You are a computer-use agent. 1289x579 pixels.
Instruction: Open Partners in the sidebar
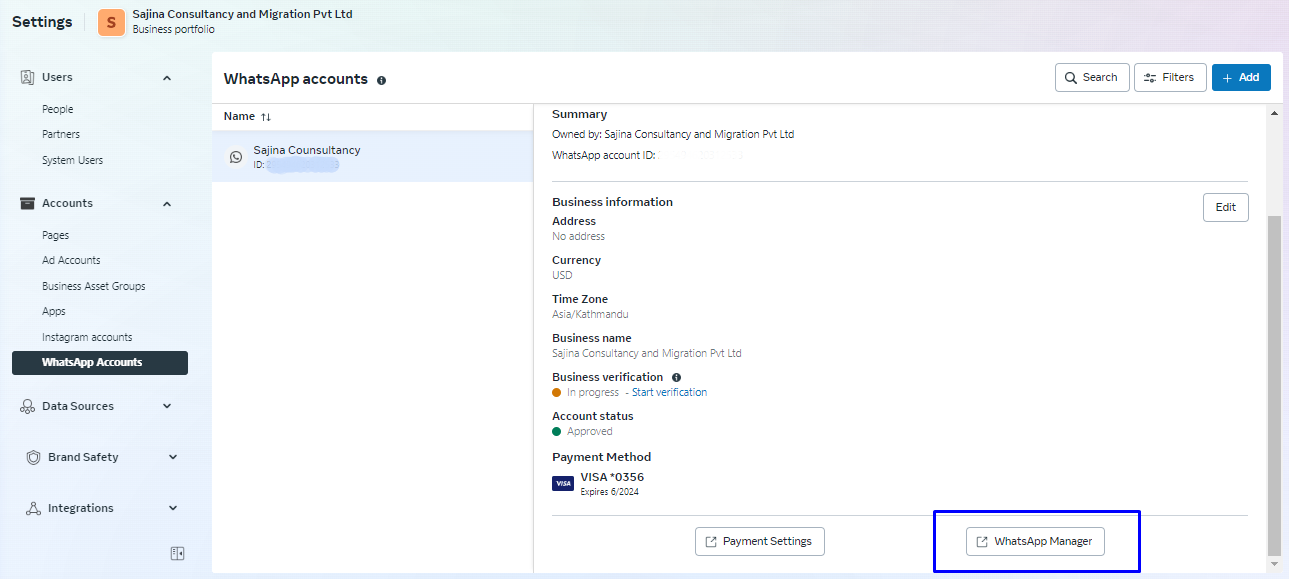click(x=61, y=134)
